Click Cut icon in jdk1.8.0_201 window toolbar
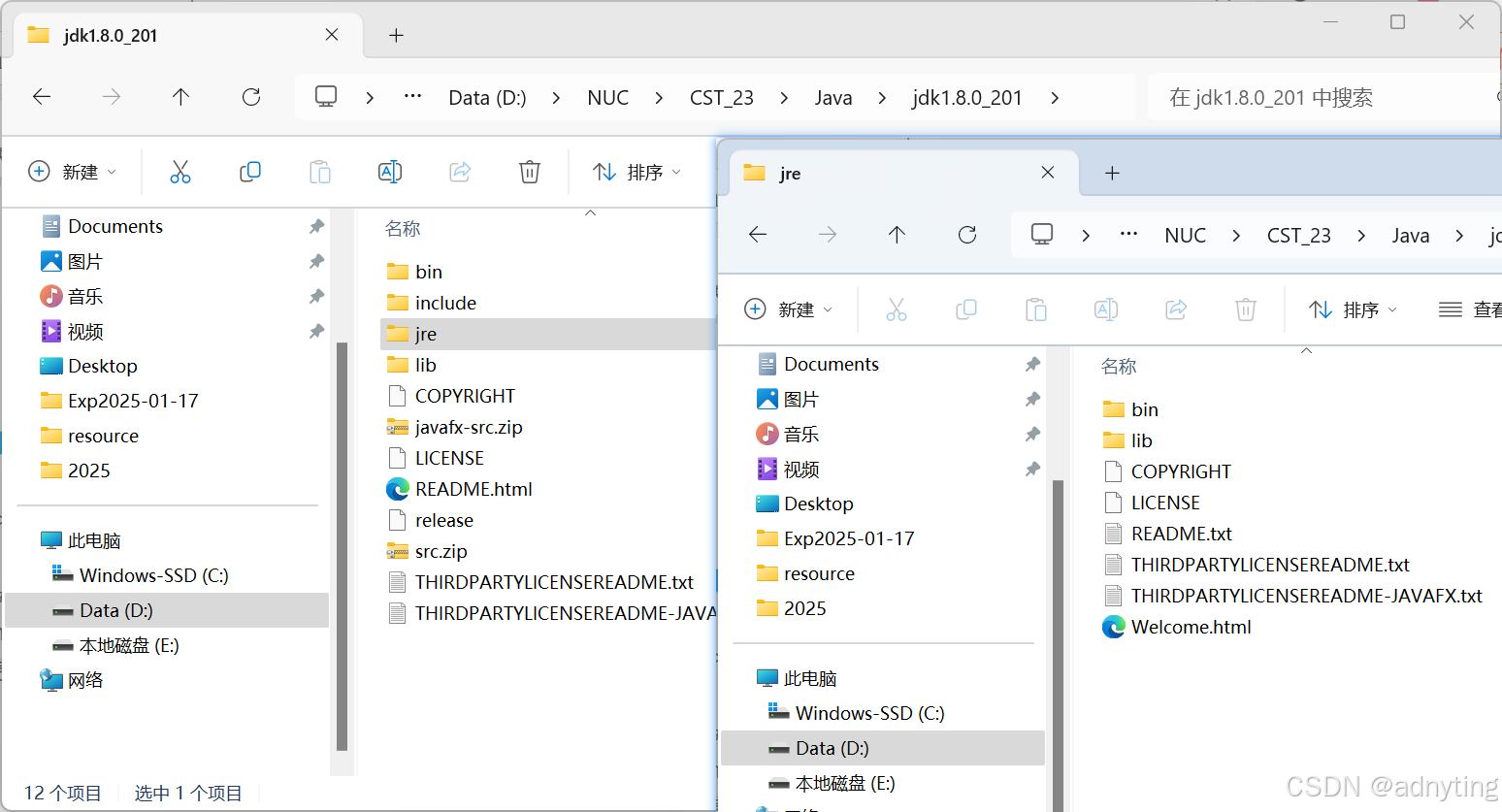 pyautogui.click(x=180, y=172)
